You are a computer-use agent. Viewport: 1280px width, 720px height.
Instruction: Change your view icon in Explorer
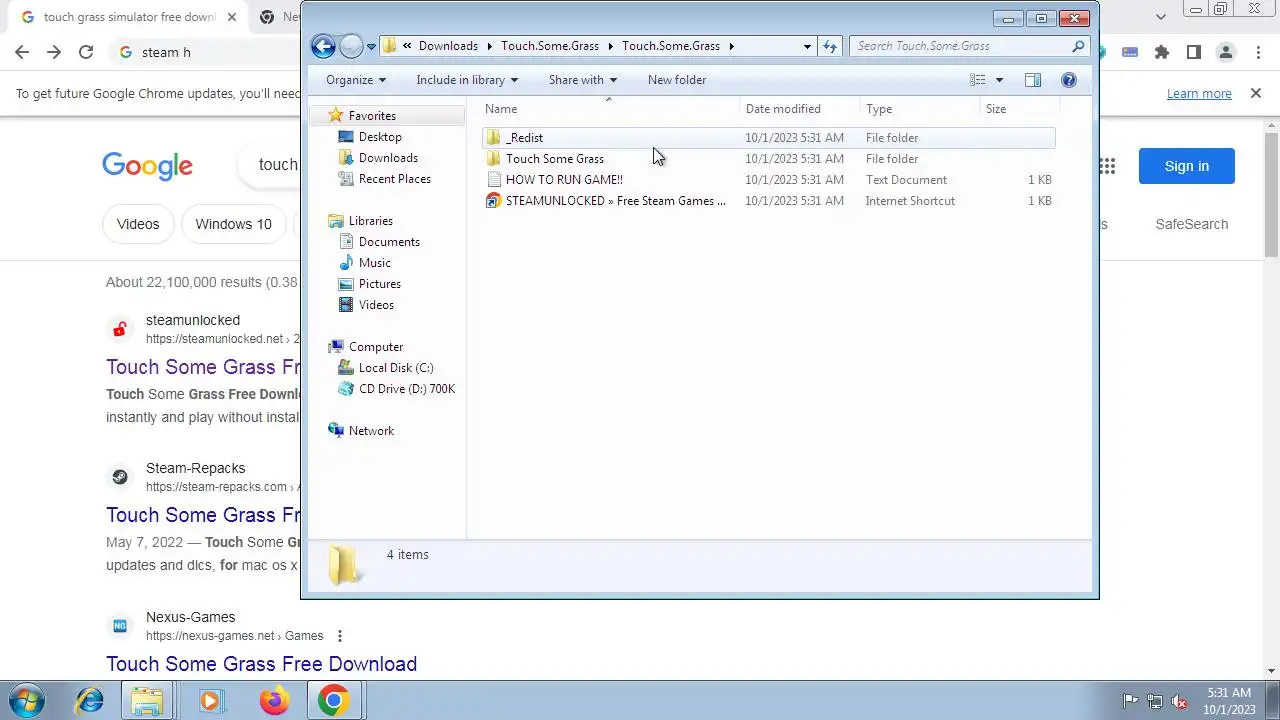pos(978,80)
